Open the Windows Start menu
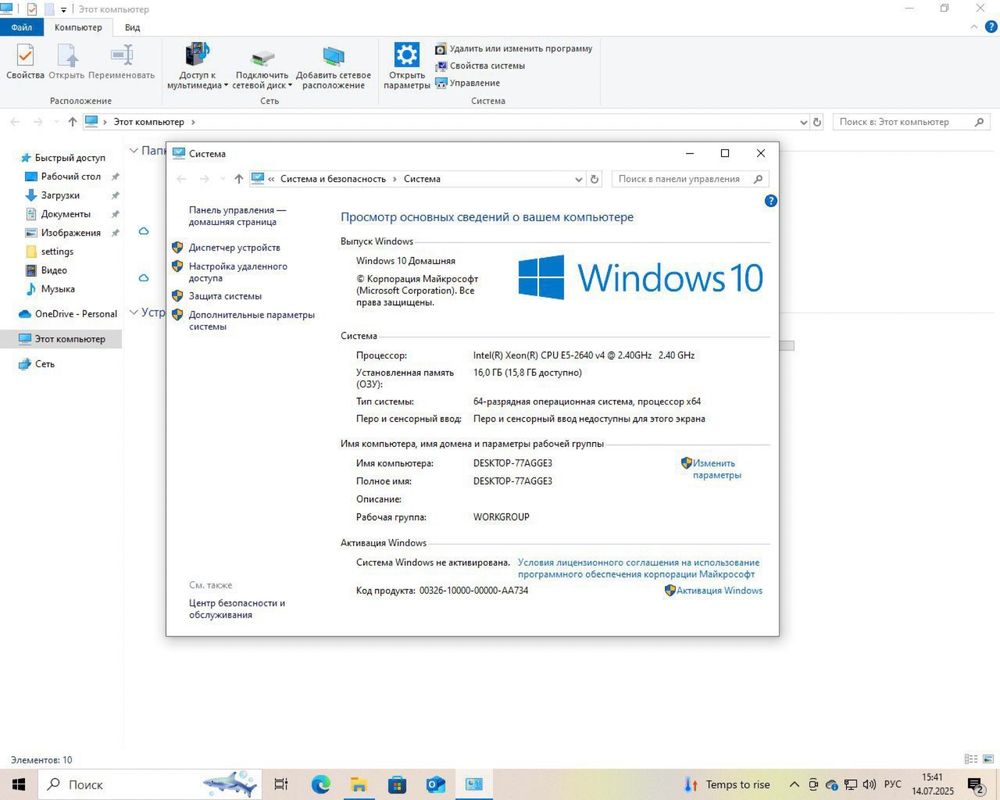 (18, 784)
